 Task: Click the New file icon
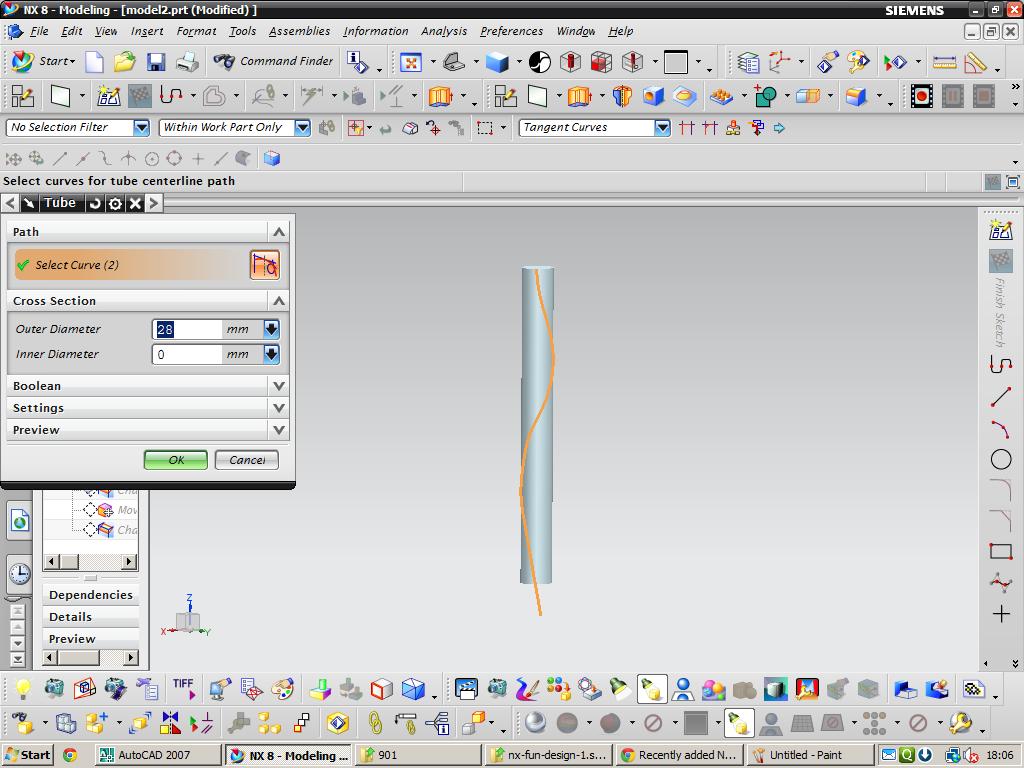point(95,62)
